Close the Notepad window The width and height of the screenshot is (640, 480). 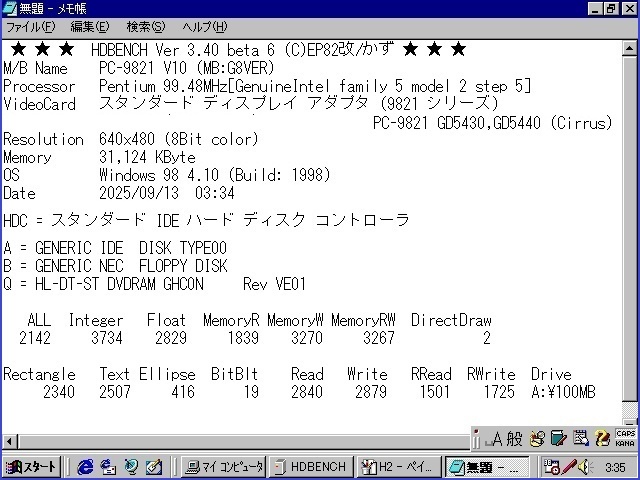pyautogui.click(x=629, y=9)
